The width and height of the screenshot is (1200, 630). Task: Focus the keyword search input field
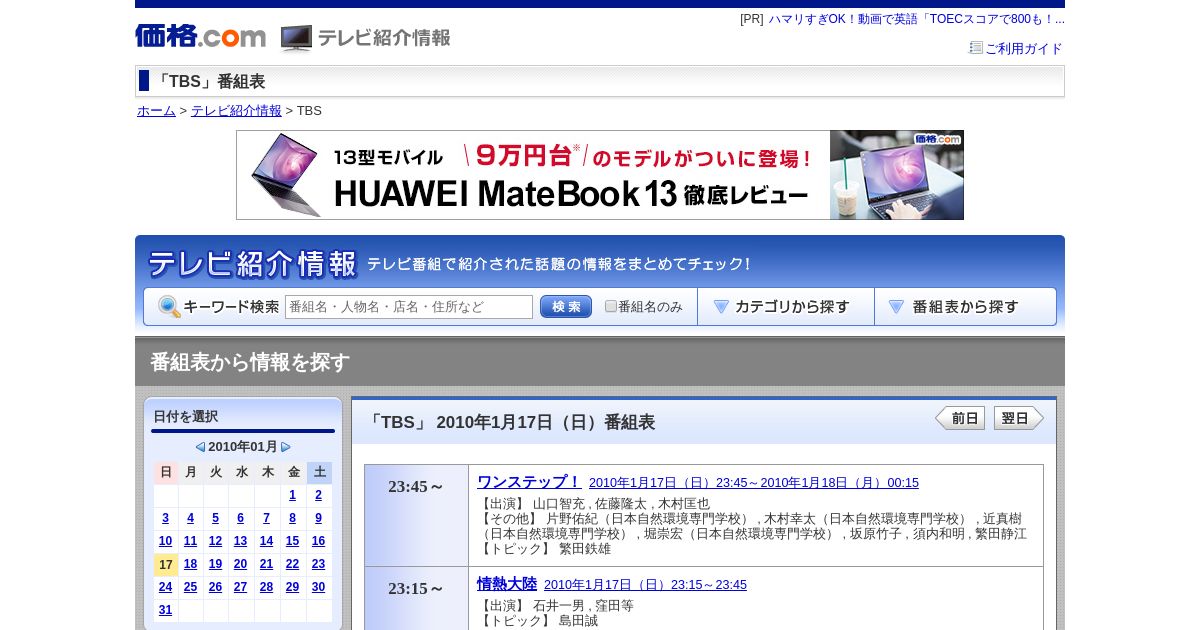point(409,307)
